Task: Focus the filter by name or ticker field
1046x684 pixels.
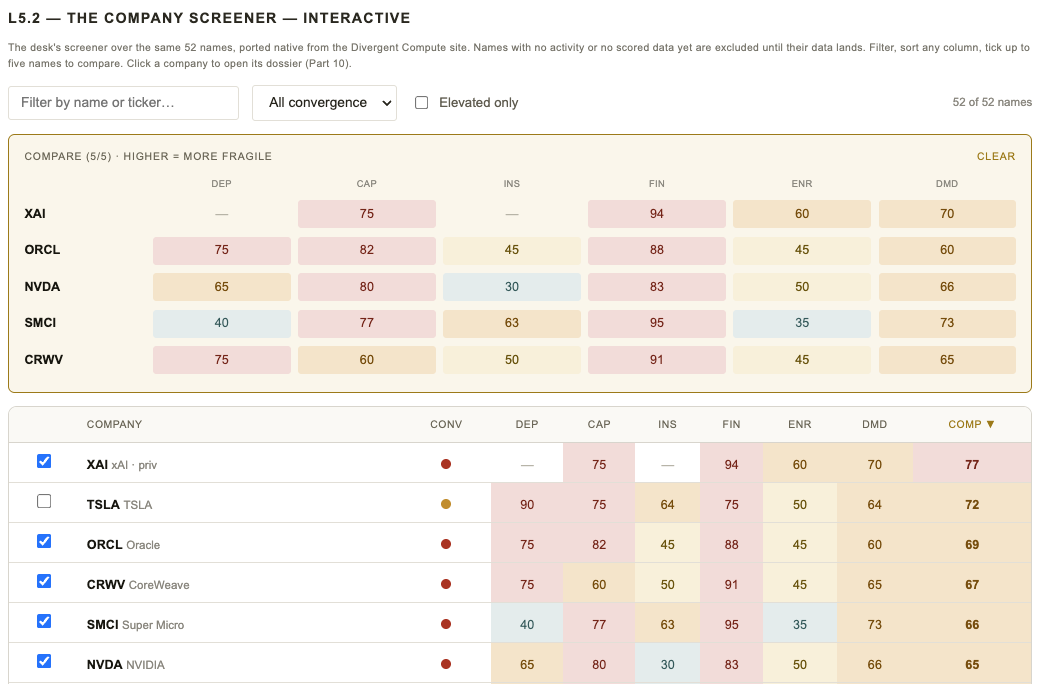Action: [x=123, y=103]
